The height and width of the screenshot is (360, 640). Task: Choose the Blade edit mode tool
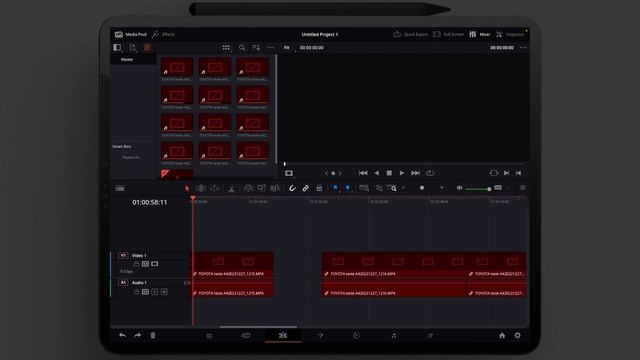(x=231, y=189)
